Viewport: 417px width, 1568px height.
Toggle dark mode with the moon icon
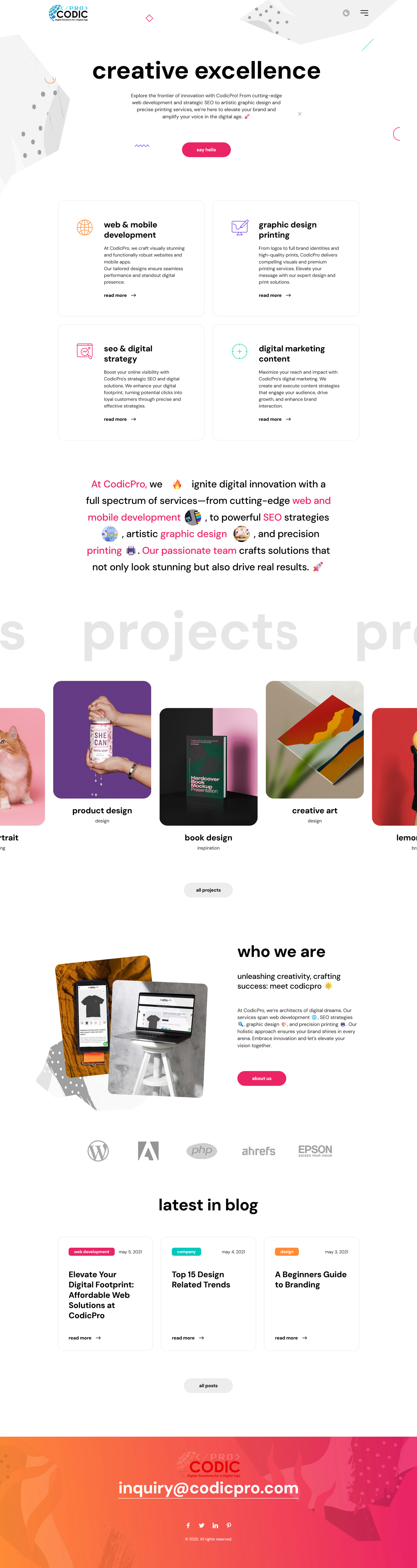pyautogui.click(x=346, y=13)
